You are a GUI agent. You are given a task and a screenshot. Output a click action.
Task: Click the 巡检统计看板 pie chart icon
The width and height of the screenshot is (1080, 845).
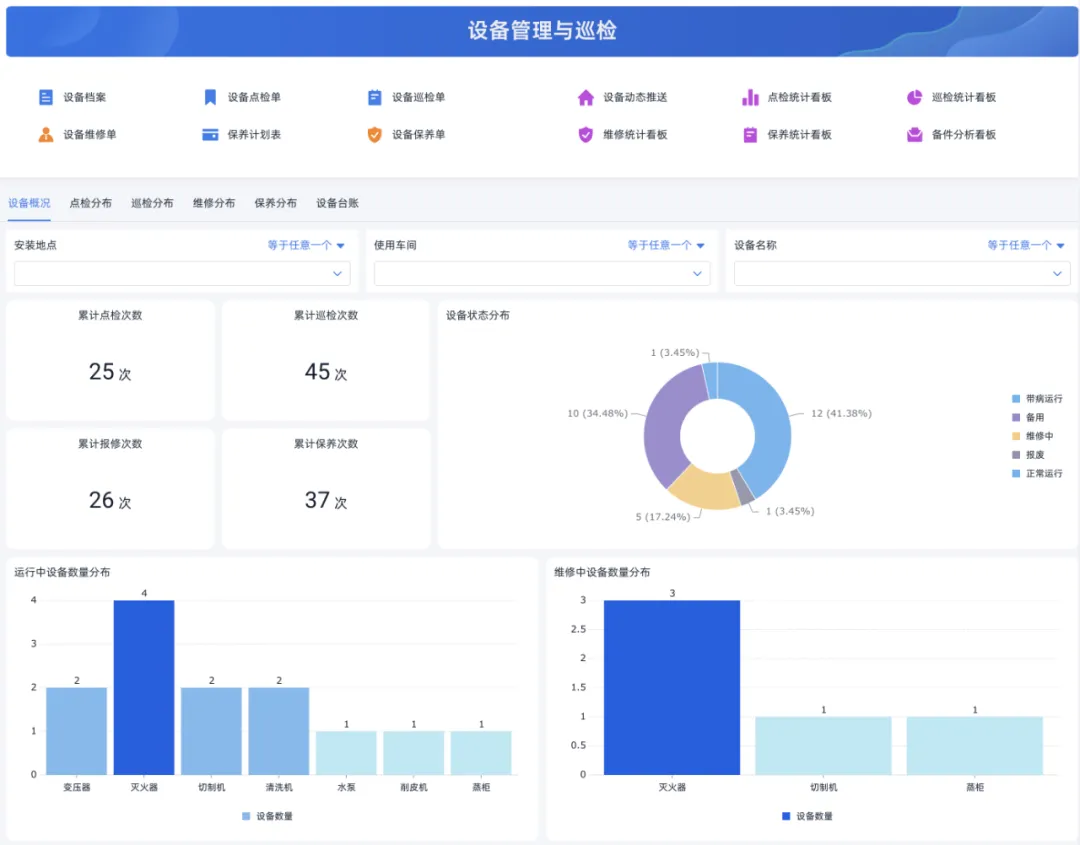914,97
